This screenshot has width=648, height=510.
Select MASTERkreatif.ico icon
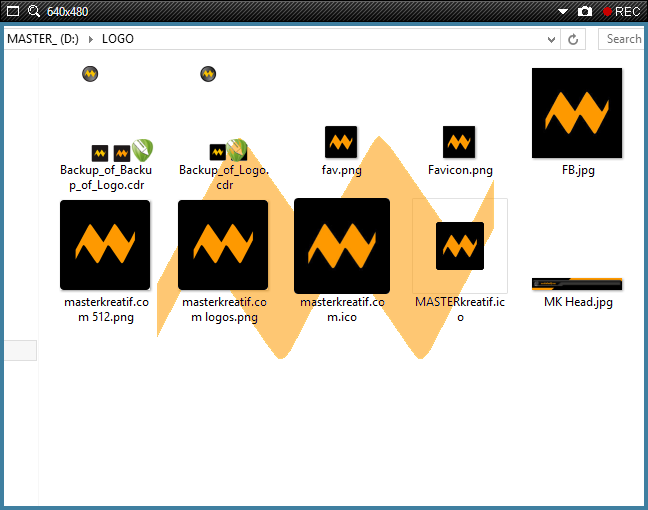460,246
